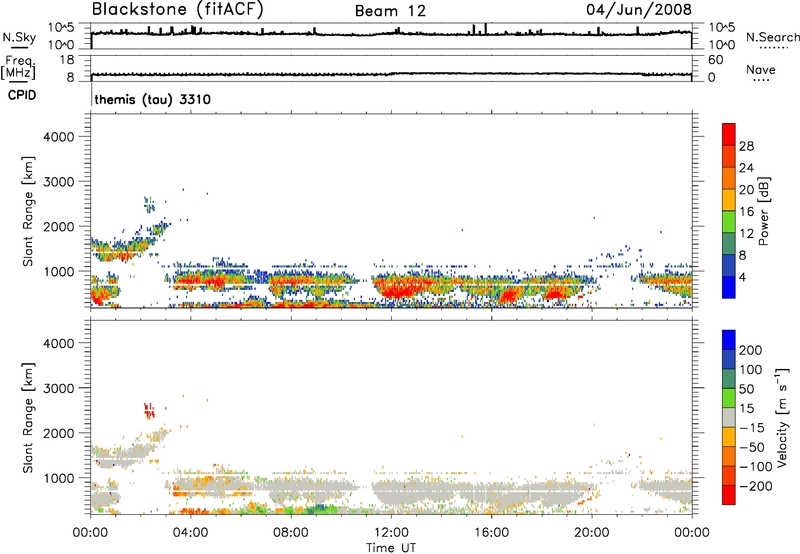
Task: Click the Blackstone (fitACF) title text
Action: coord(177,9)
